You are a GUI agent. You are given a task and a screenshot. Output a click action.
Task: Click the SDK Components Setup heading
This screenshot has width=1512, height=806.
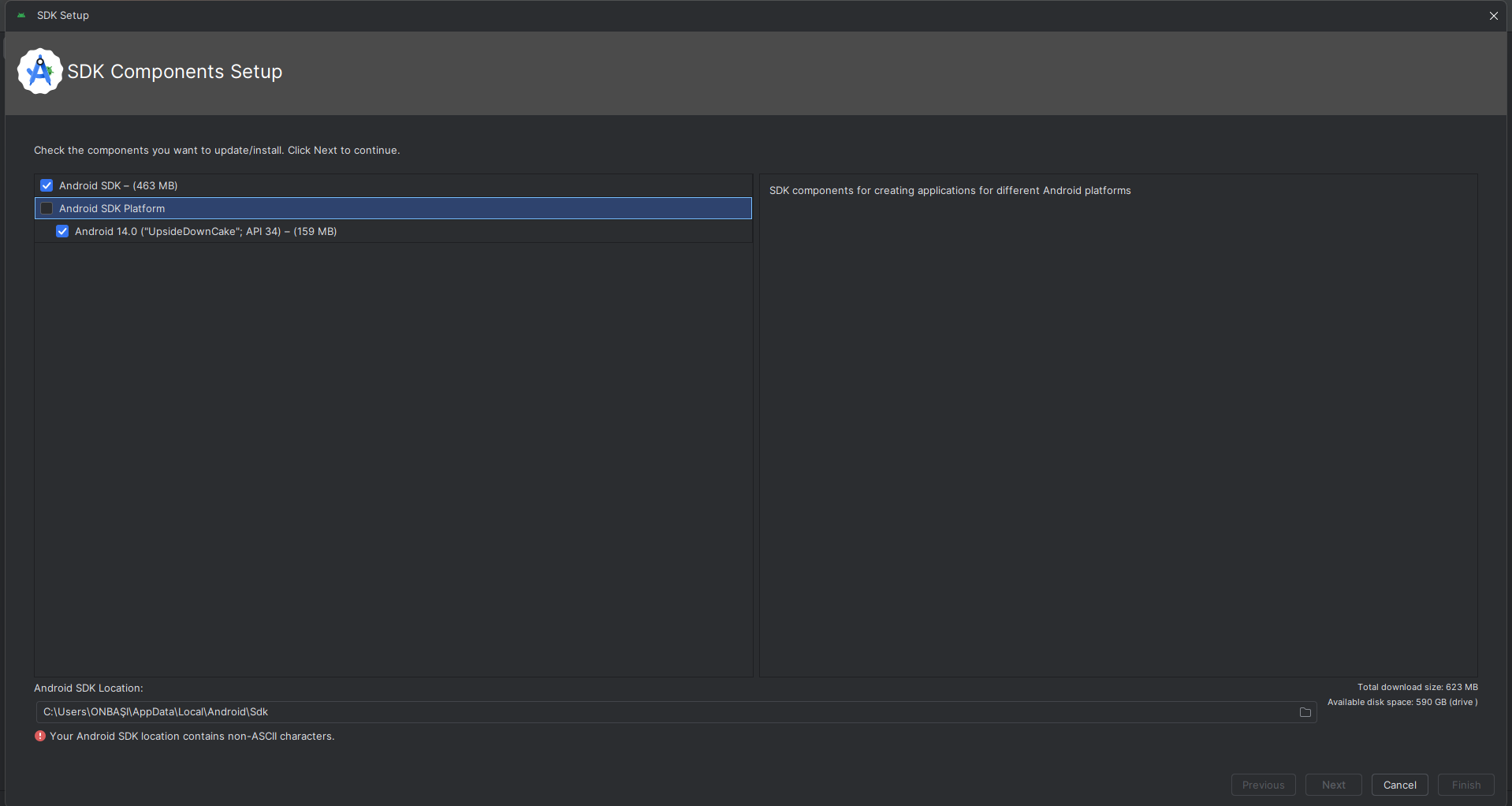[x=175, y=72]
